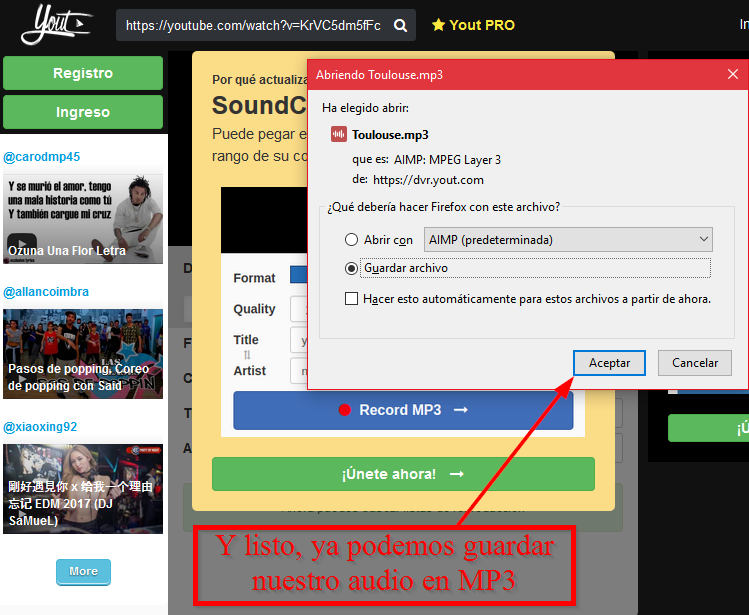
Task: Click the Toulouse.mp3 audio file icon
Action: 339,134
